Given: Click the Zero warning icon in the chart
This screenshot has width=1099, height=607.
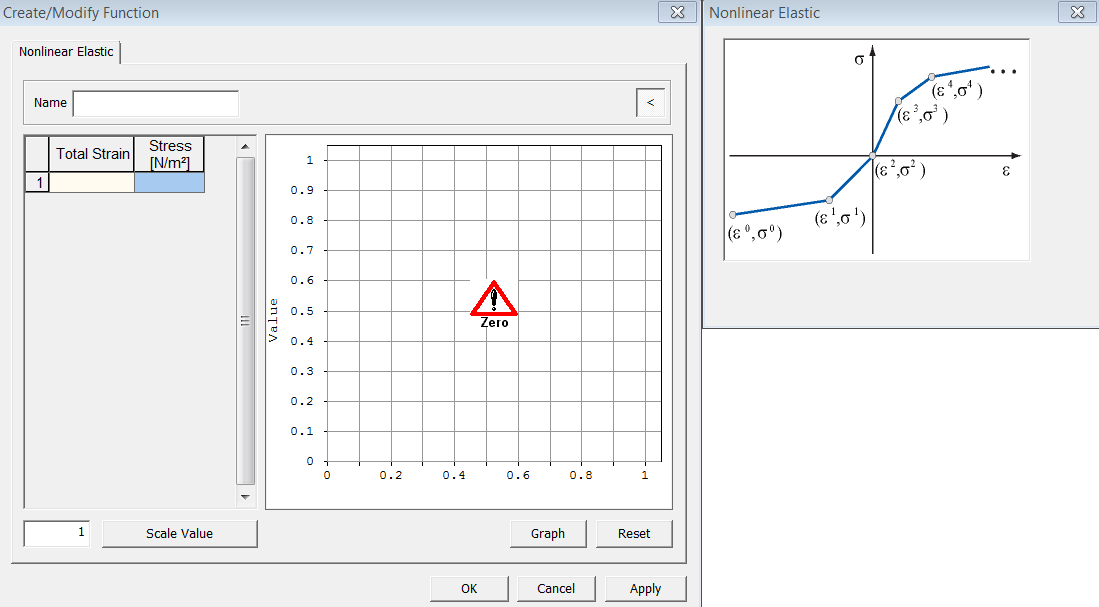Looking at the screenshot, I should click(493, 300).
